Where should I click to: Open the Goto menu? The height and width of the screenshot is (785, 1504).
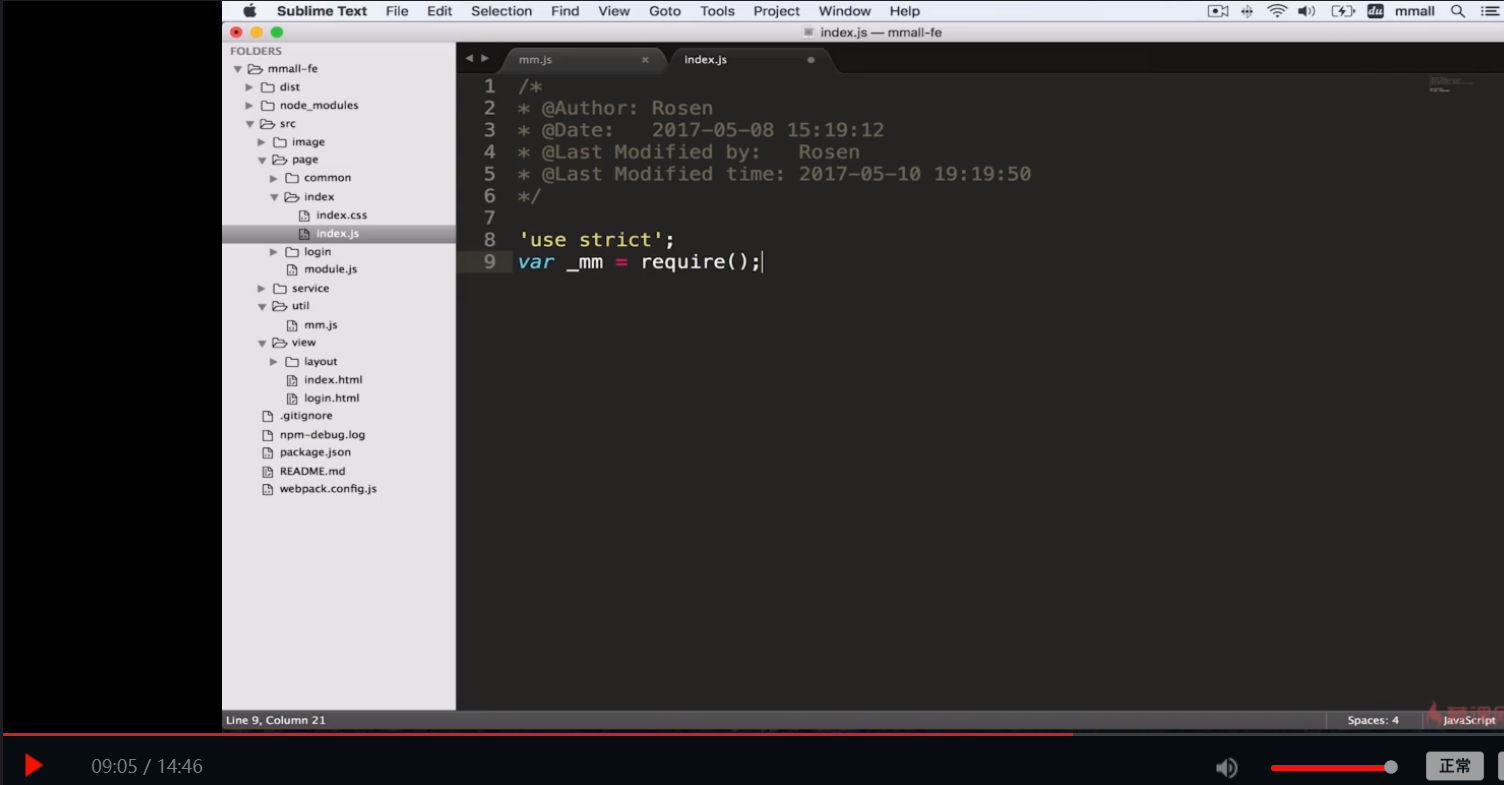pos(665,11)
